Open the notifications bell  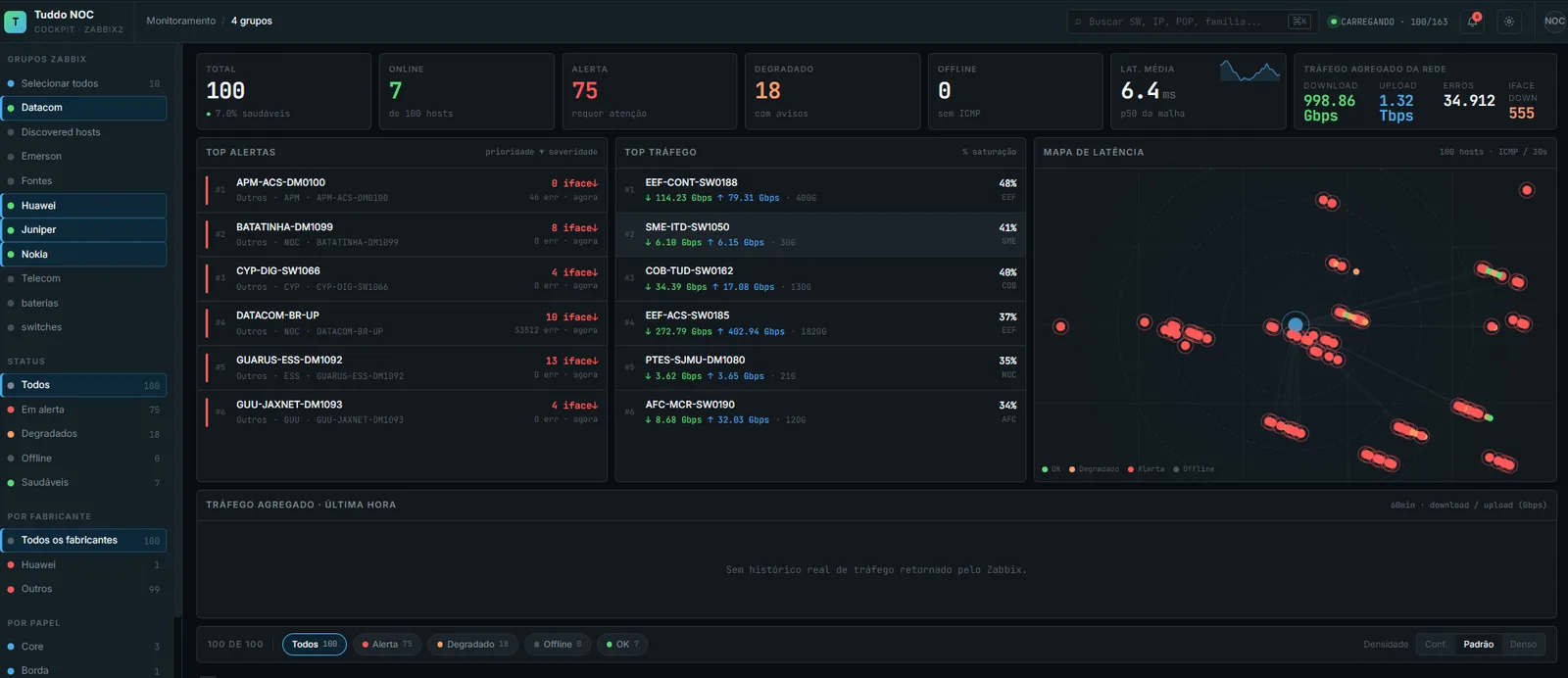(x=1473, y=22)
